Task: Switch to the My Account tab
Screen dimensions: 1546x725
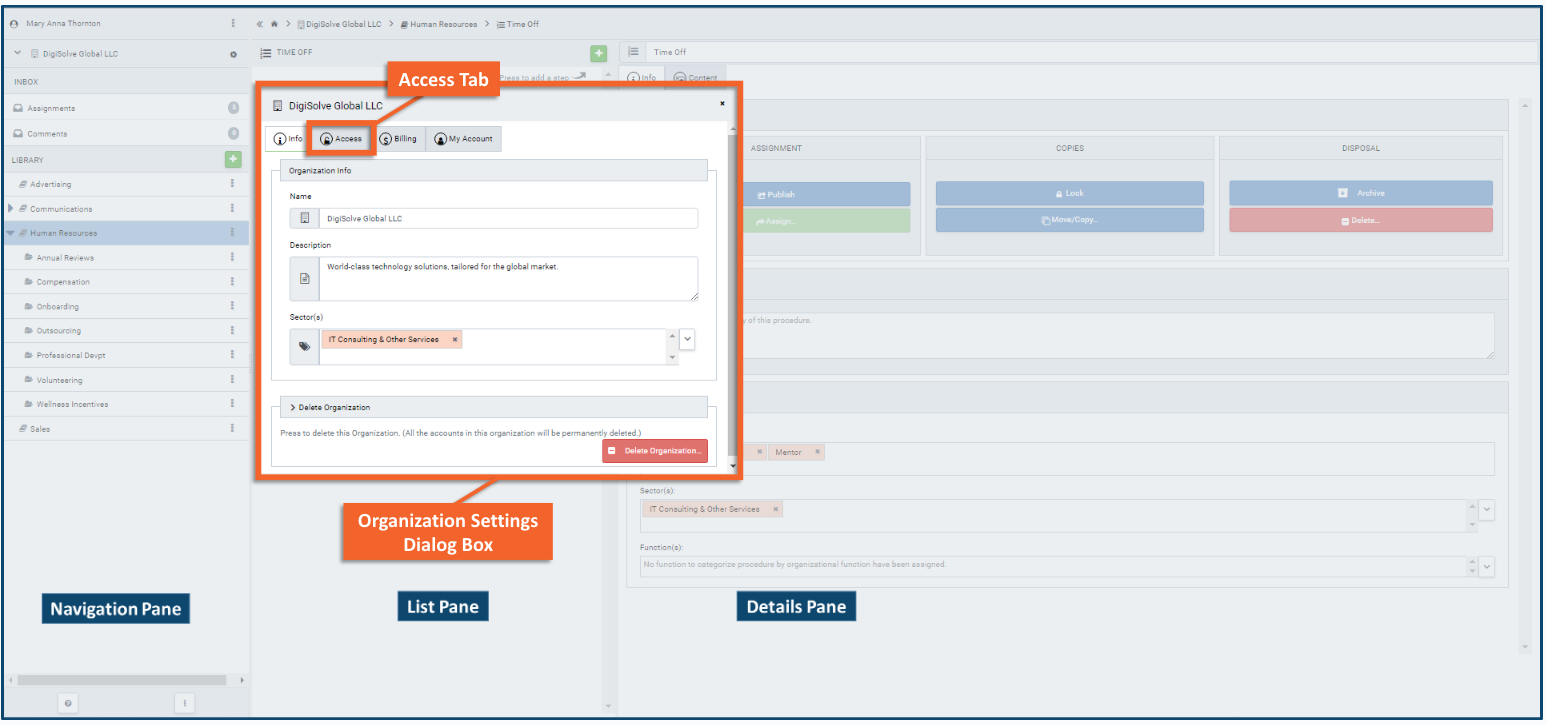Action: point(464,139)
